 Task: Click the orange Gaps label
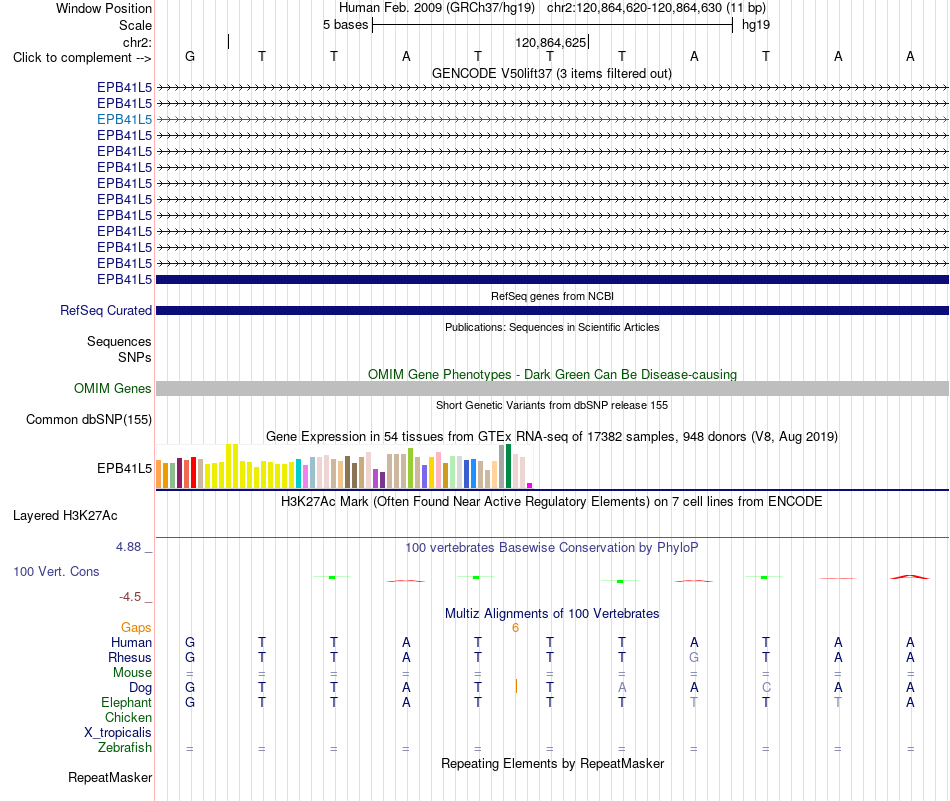click(x=136, y=628)
